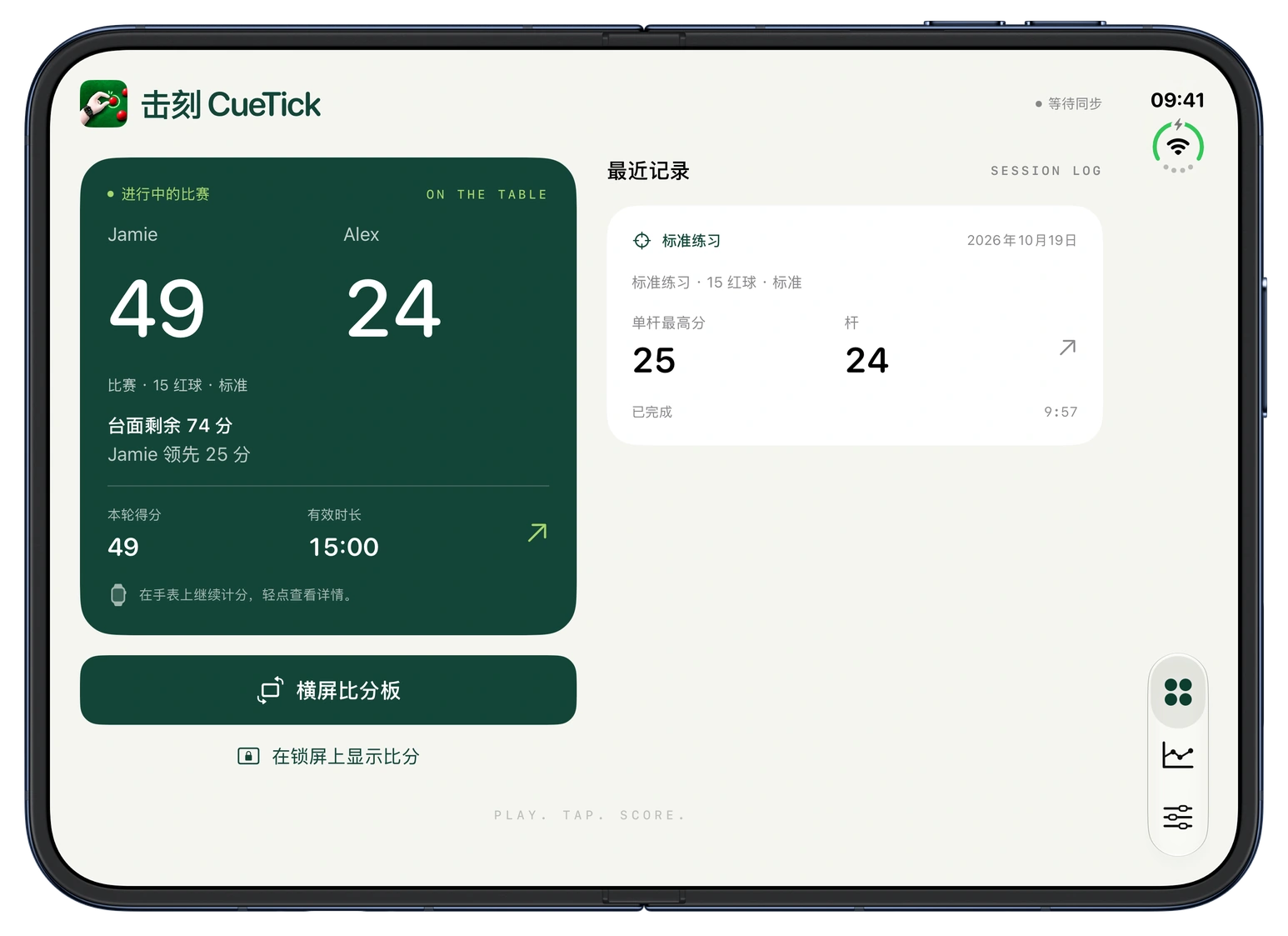Screen dimensions: 1288x936
Task: Click the 已完成 status label
Action: tap(651, 412)
